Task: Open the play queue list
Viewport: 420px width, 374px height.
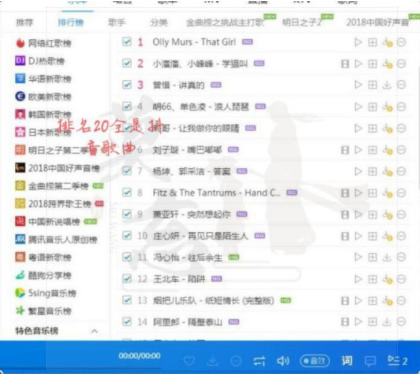Action: [397, 361]
